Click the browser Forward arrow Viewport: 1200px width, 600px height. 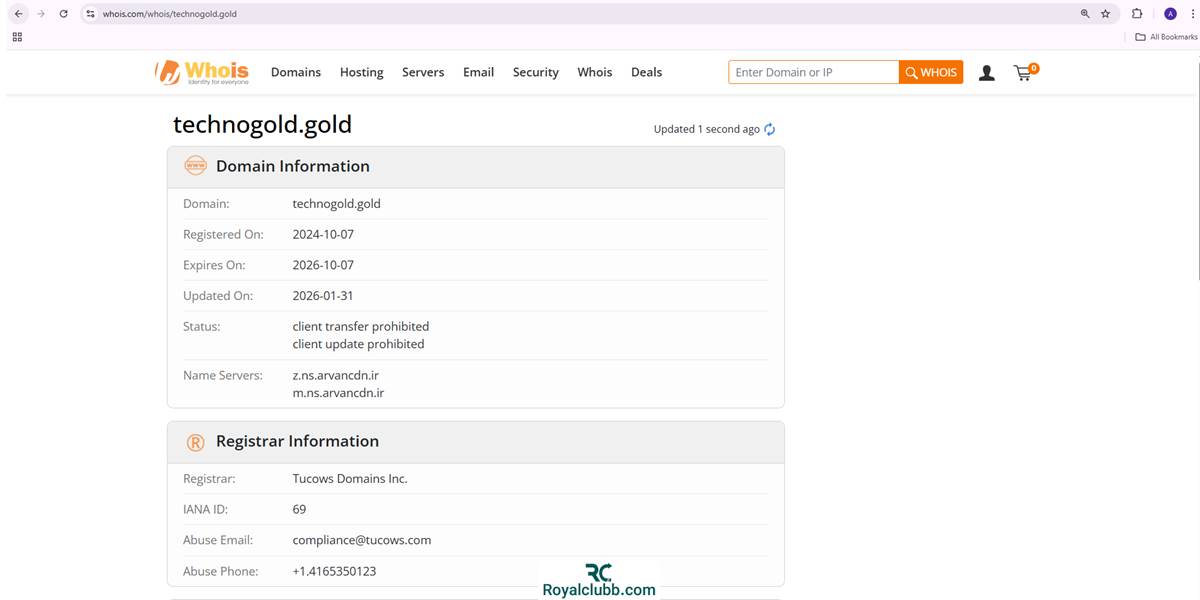pyautogui.click(x=41, y=14)
